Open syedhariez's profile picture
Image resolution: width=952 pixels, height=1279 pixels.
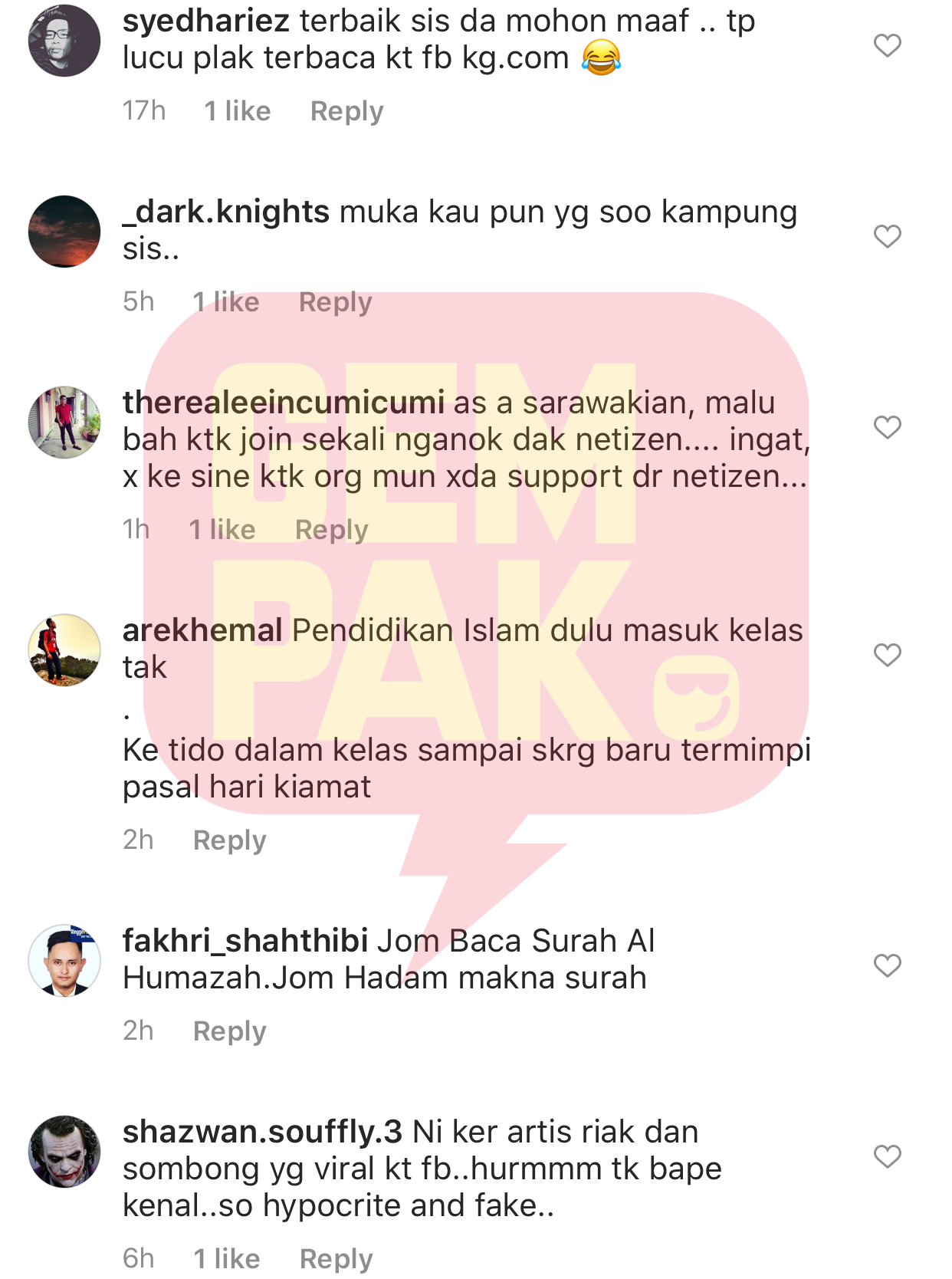(64, 41)
